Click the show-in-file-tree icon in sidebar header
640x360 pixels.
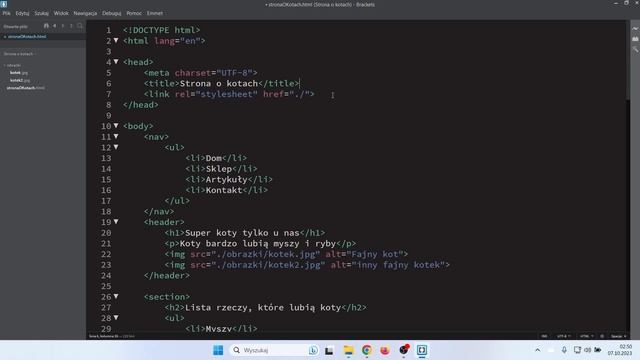pos(46,26)
